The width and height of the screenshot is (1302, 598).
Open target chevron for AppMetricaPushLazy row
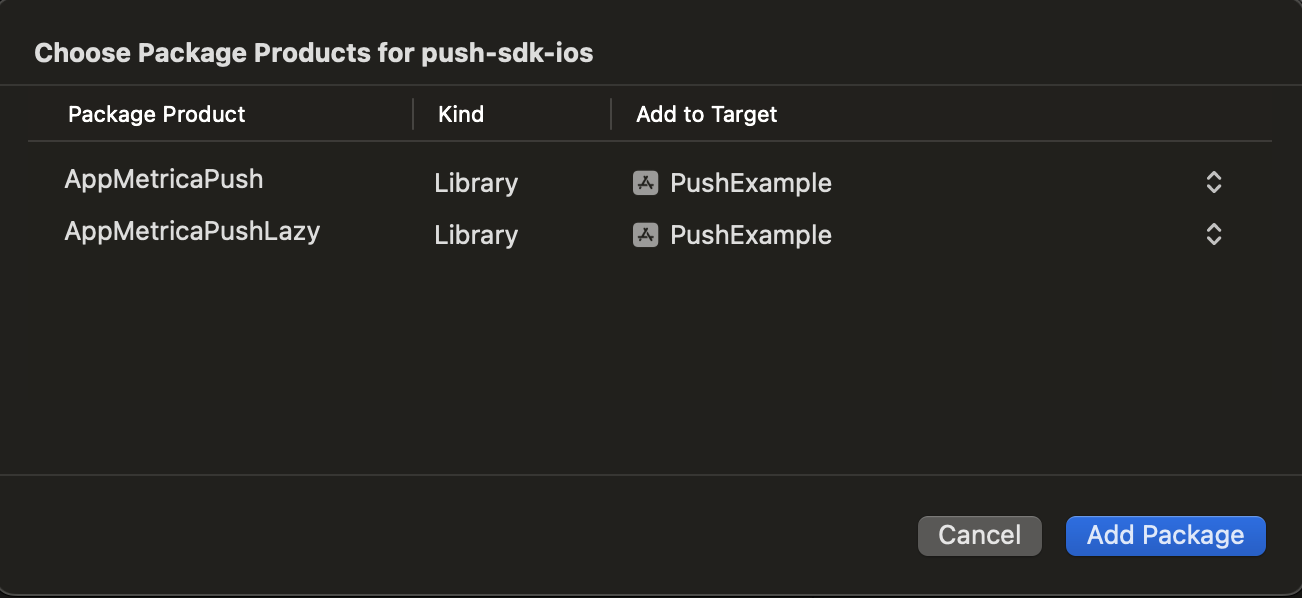(x=1213, y=235)
